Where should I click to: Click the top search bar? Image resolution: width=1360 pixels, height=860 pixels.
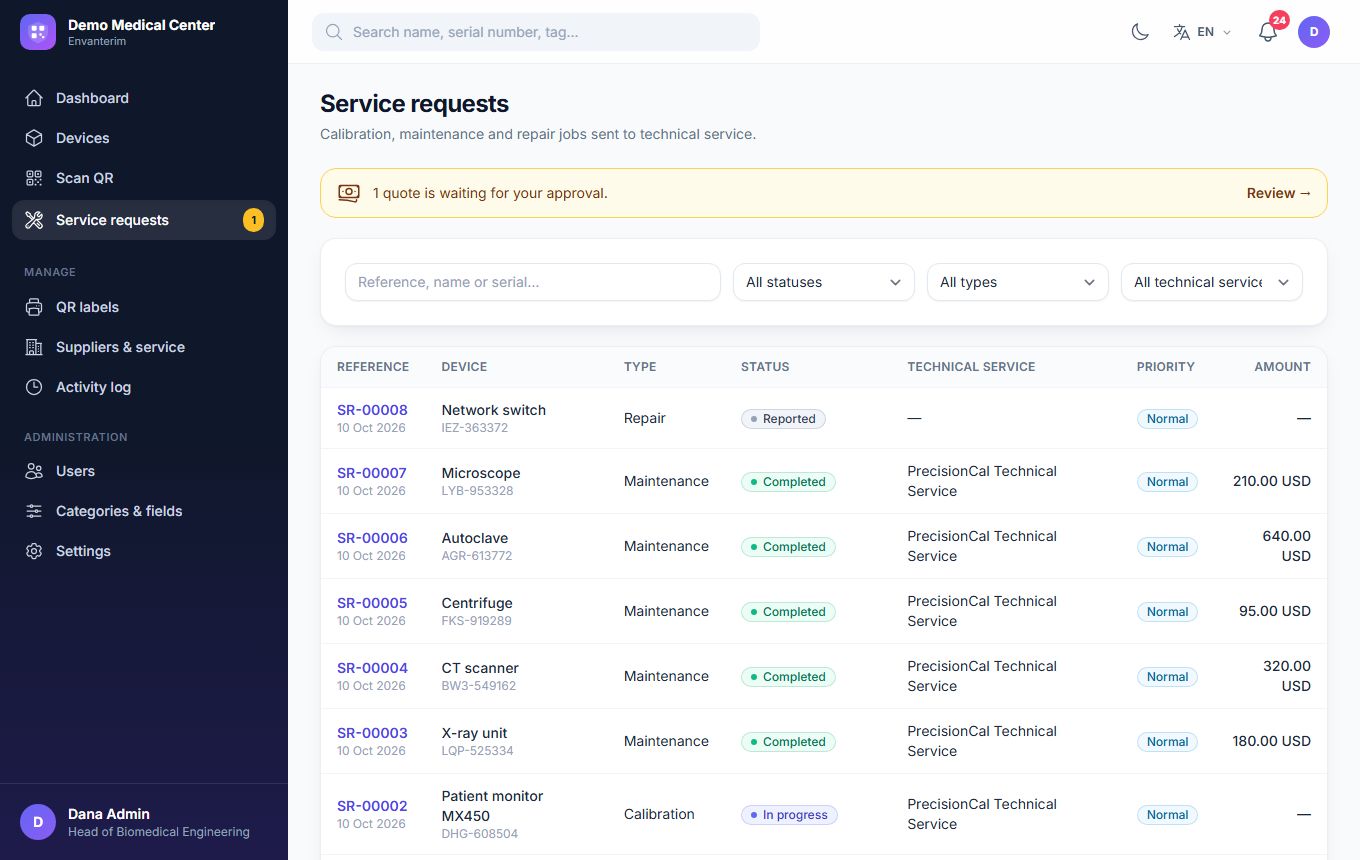click(536, 32)
